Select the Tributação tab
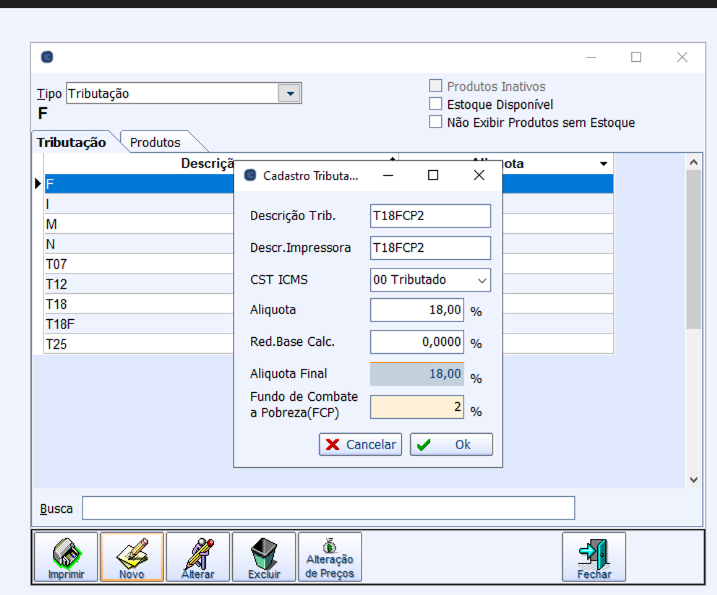The image size is (717, 595). coord(72,142)
